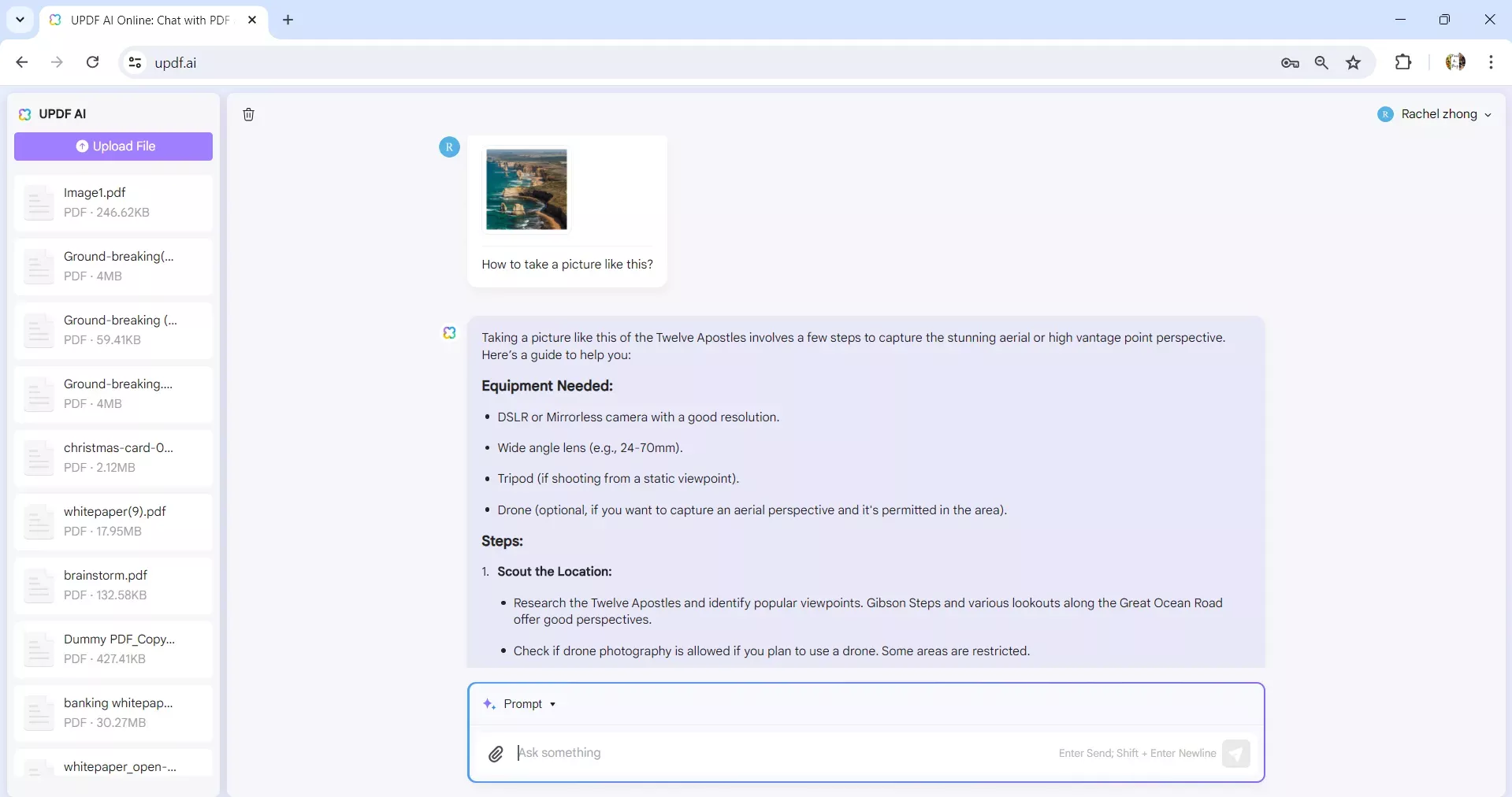
Task: Open Ground-breaking(... PDF 4MB file
Action: [x=113, y=266]
